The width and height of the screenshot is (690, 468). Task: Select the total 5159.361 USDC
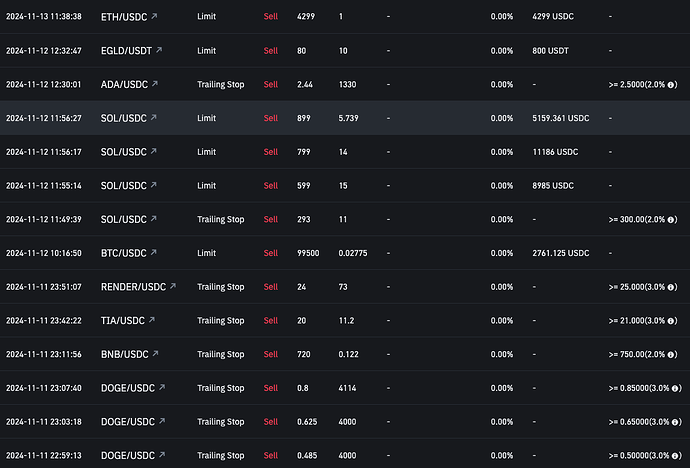(561, 118)
